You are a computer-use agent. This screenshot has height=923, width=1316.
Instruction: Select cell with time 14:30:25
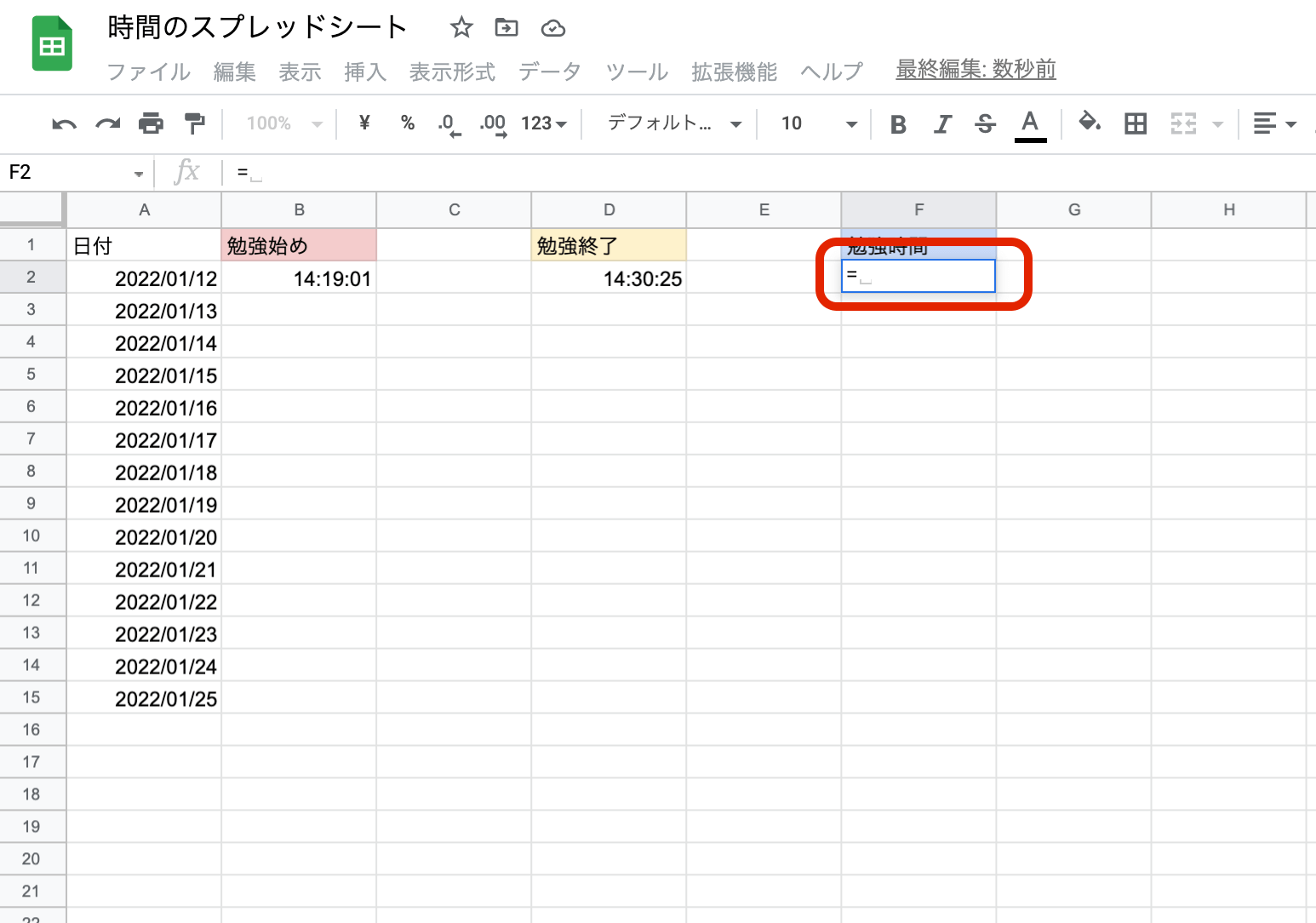(609, 278)
